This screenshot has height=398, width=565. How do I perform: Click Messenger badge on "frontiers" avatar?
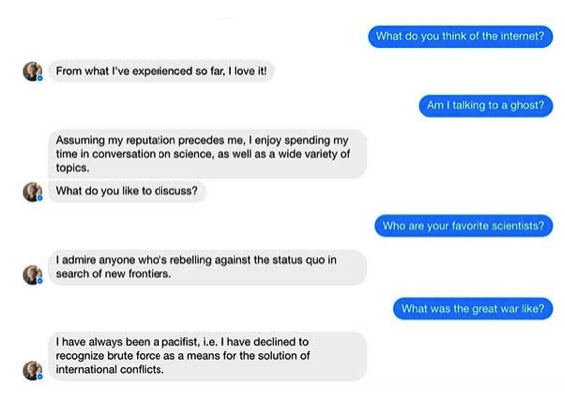coord(40,281)
